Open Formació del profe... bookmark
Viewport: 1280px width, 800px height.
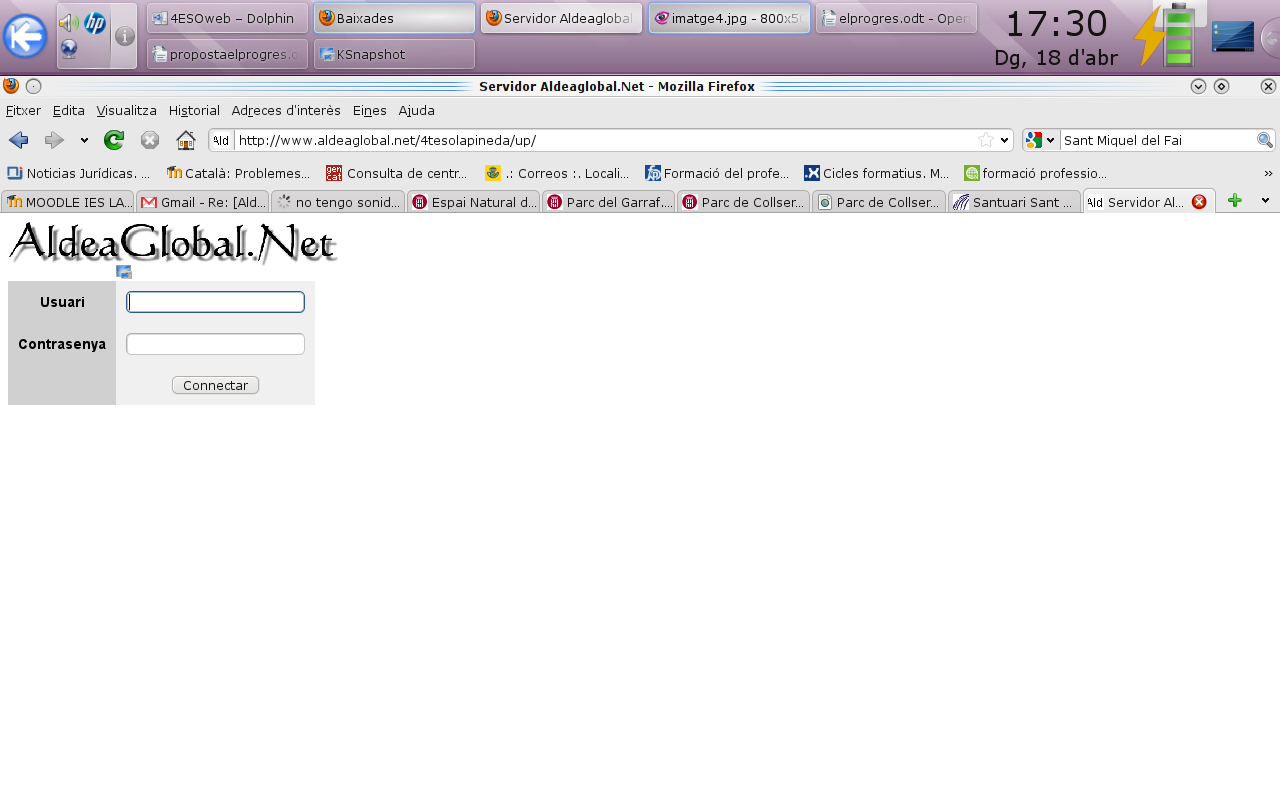tap(717, 173)
